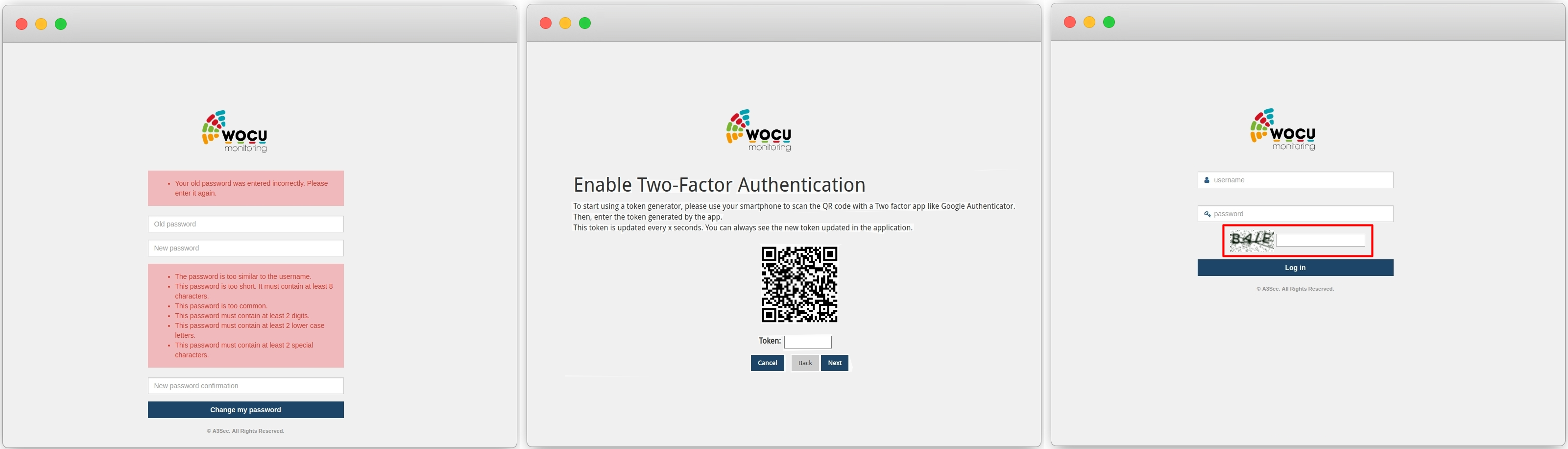Click the Enable Two-Factor Authentication heading

click(720, 185)
